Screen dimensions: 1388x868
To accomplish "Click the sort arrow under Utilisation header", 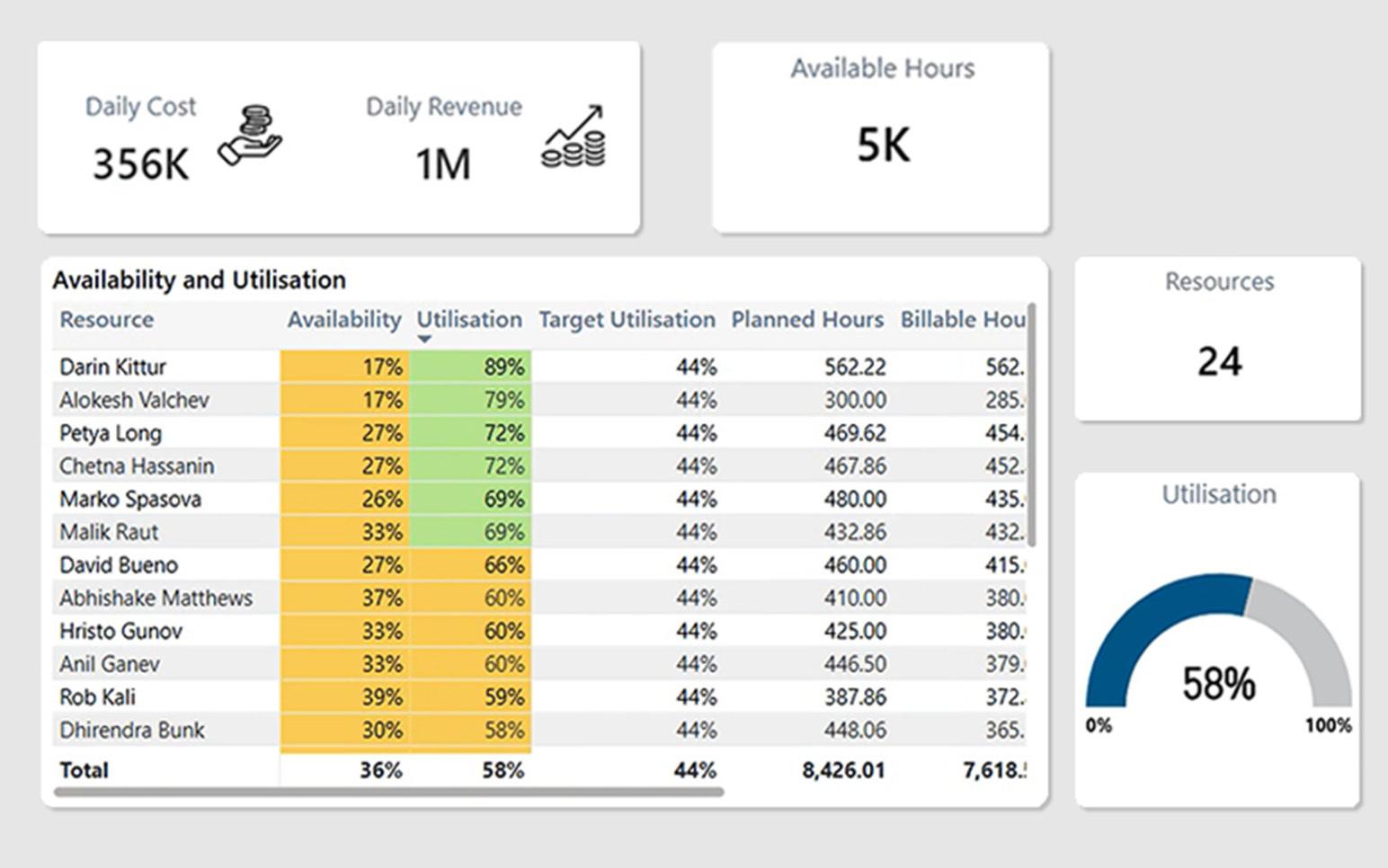I will 424,340.
